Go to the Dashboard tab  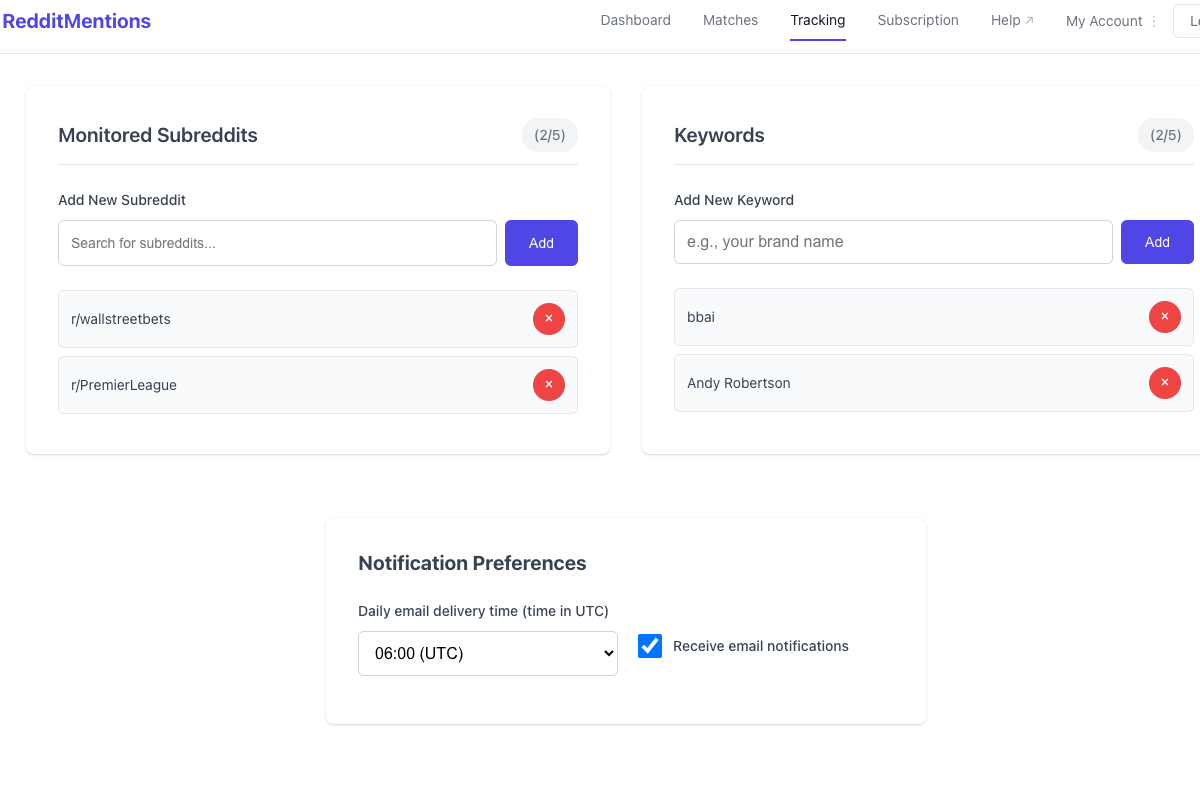[x=635, y=20]
